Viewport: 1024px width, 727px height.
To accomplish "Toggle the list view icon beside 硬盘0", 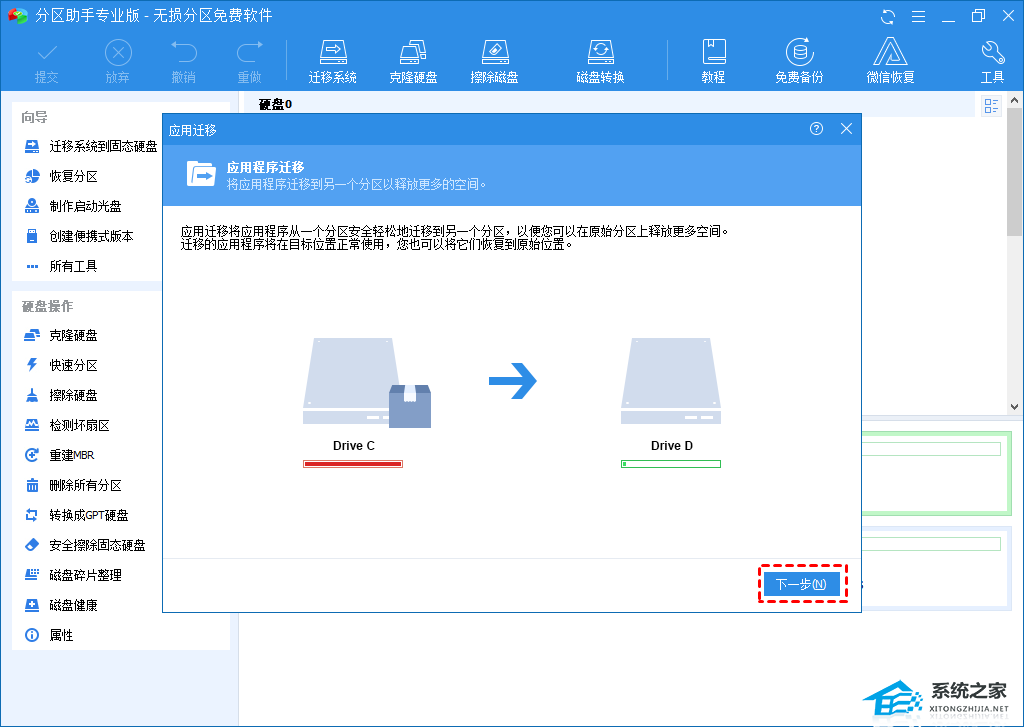I will coord(991,106).
